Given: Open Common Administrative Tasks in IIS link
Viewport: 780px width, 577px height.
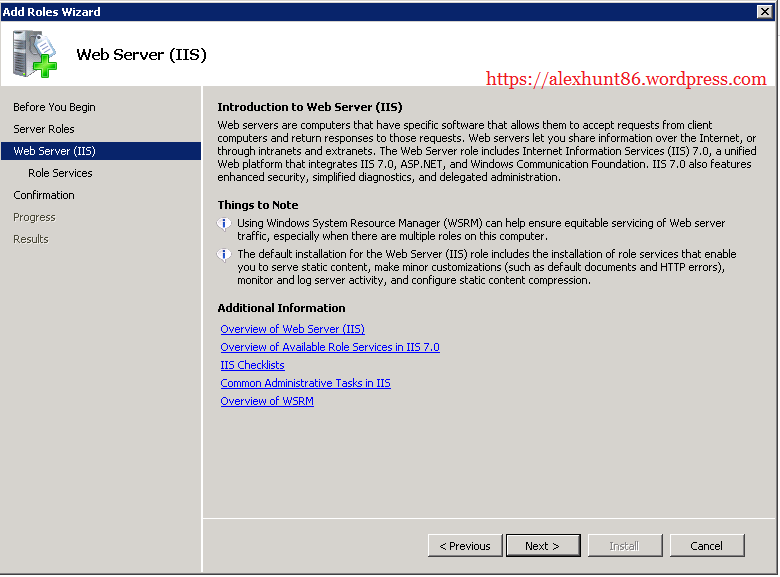Looking at the screenshot, I should [x=305, y=383].
